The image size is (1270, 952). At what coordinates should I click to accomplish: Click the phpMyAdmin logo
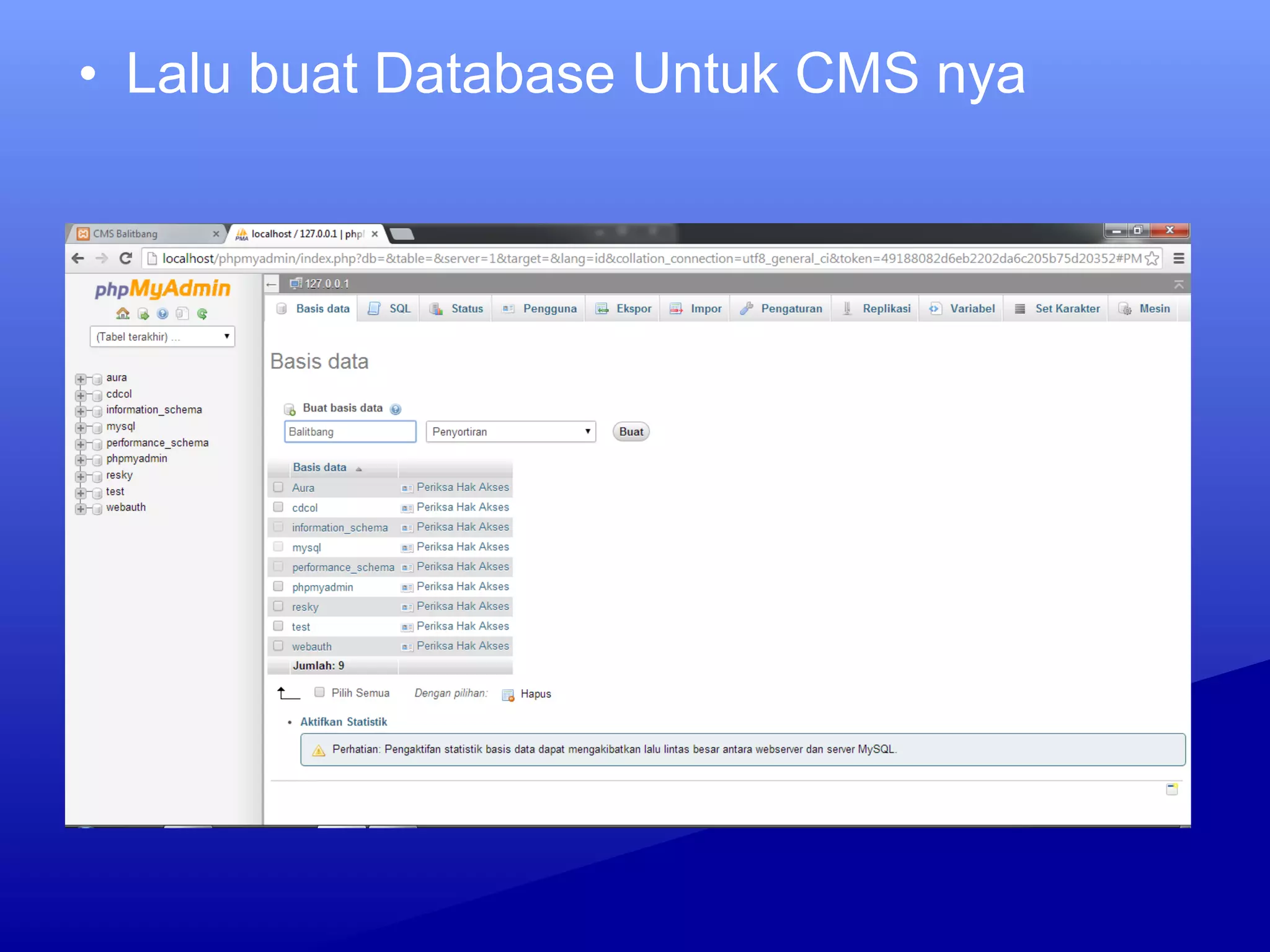(162, 289)
